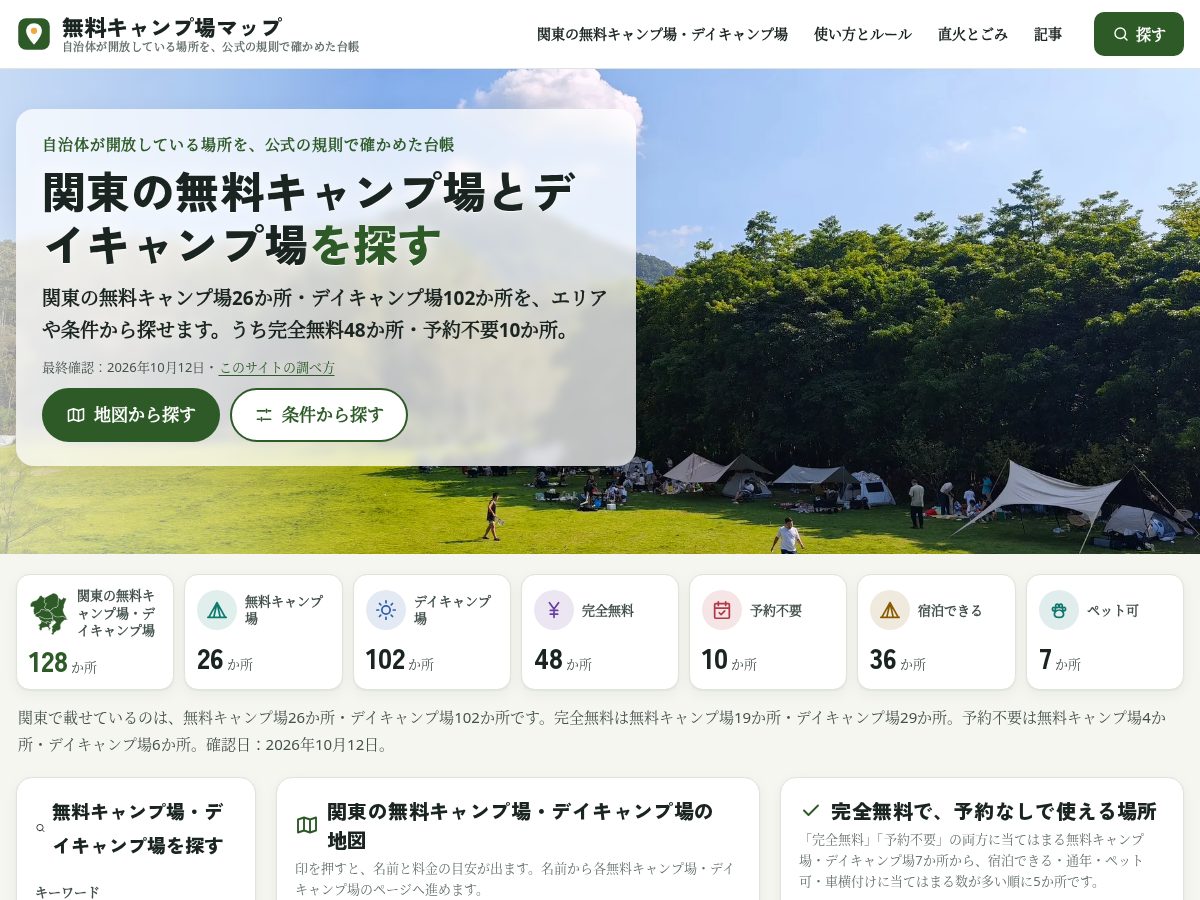Click the map icon in 地図から探す
Screen dimensions: 1200x900
click(76, 415)
